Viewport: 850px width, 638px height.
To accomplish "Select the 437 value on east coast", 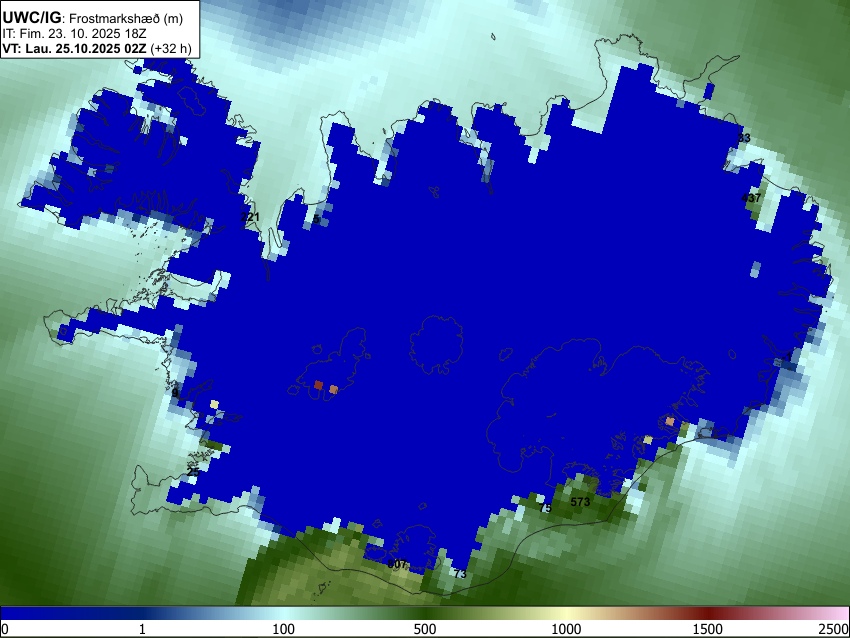I will click(751, 198).
